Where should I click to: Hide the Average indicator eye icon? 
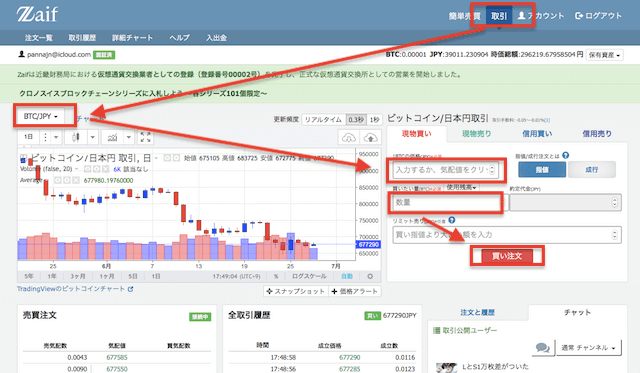point(58,180)
